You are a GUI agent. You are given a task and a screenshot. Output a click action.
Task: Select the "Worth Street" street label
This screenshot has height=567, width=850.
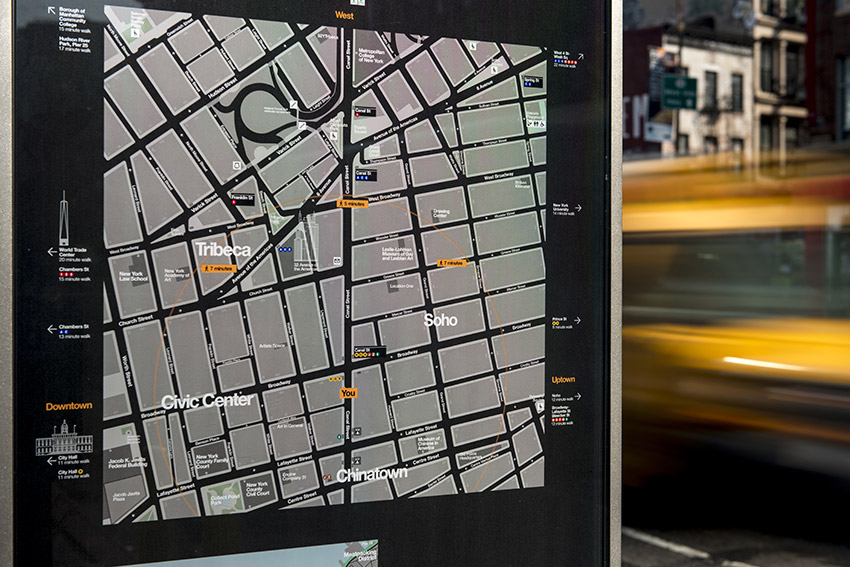(127, 371)
